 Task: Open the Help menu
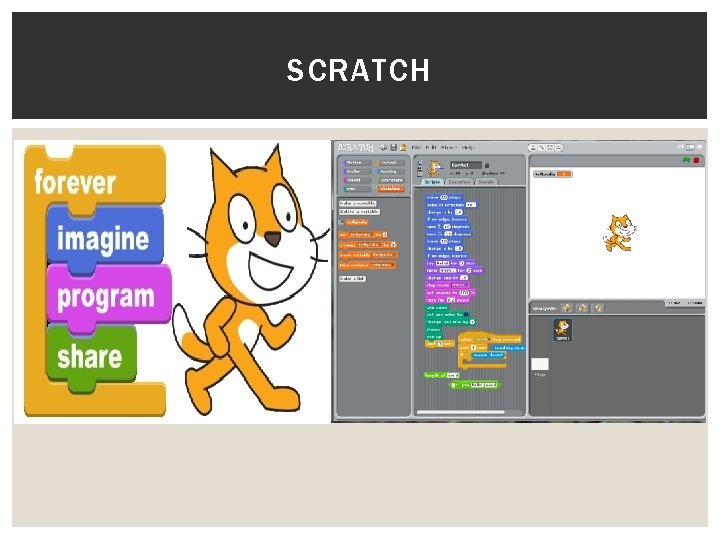tap(467, 147)
